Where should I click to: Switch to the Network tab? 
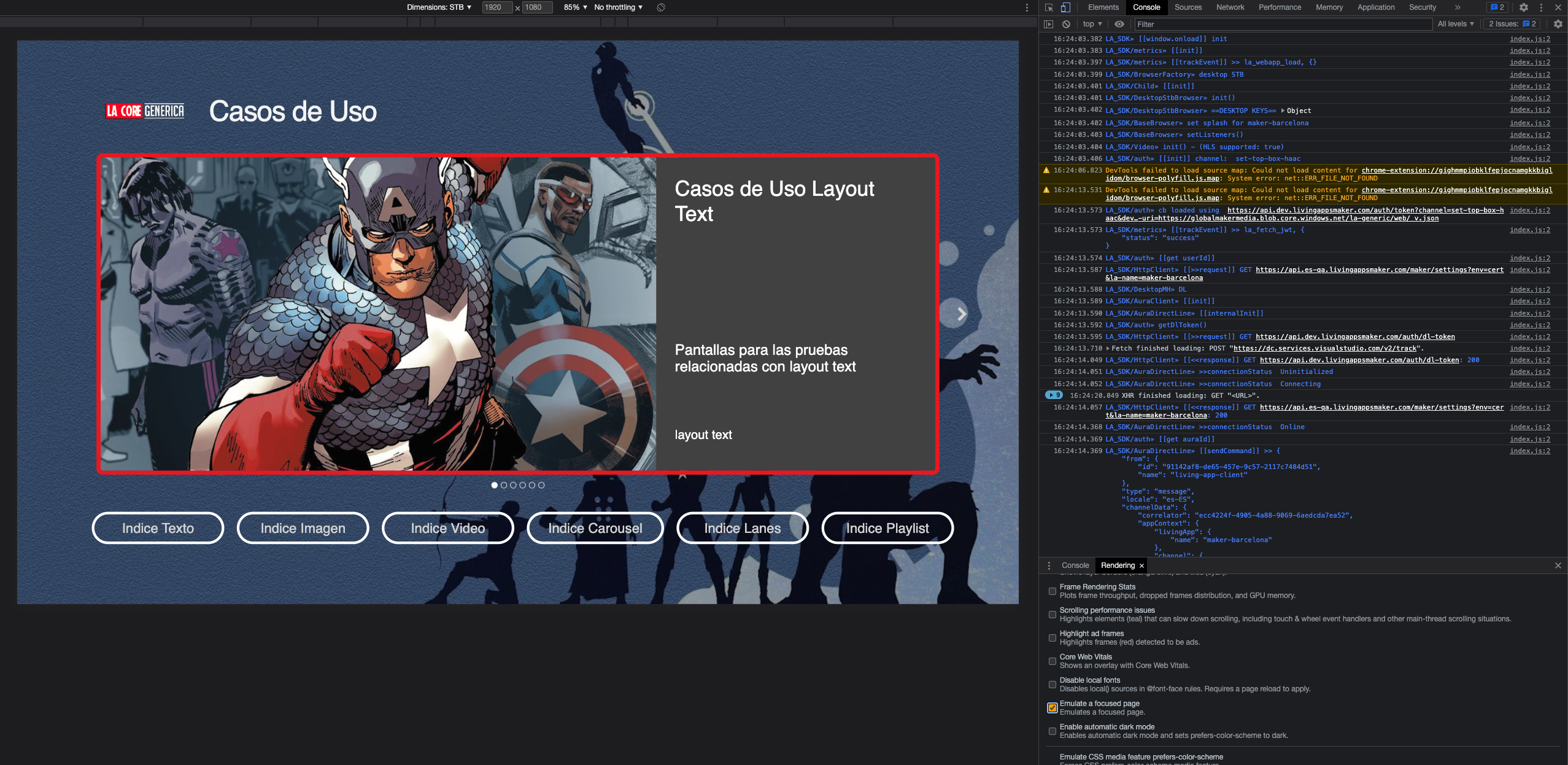click(x=1230, y=7)
